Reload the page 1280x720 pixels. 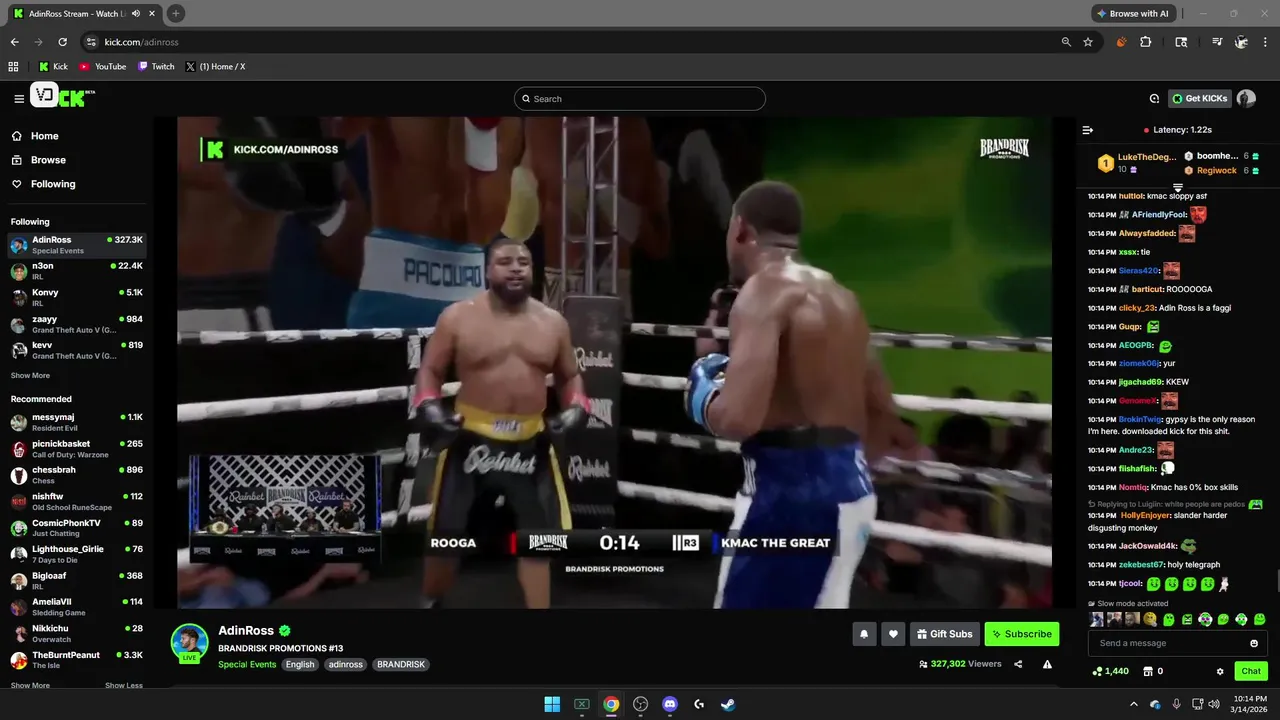pyautogui.click(x=62, y=42)
